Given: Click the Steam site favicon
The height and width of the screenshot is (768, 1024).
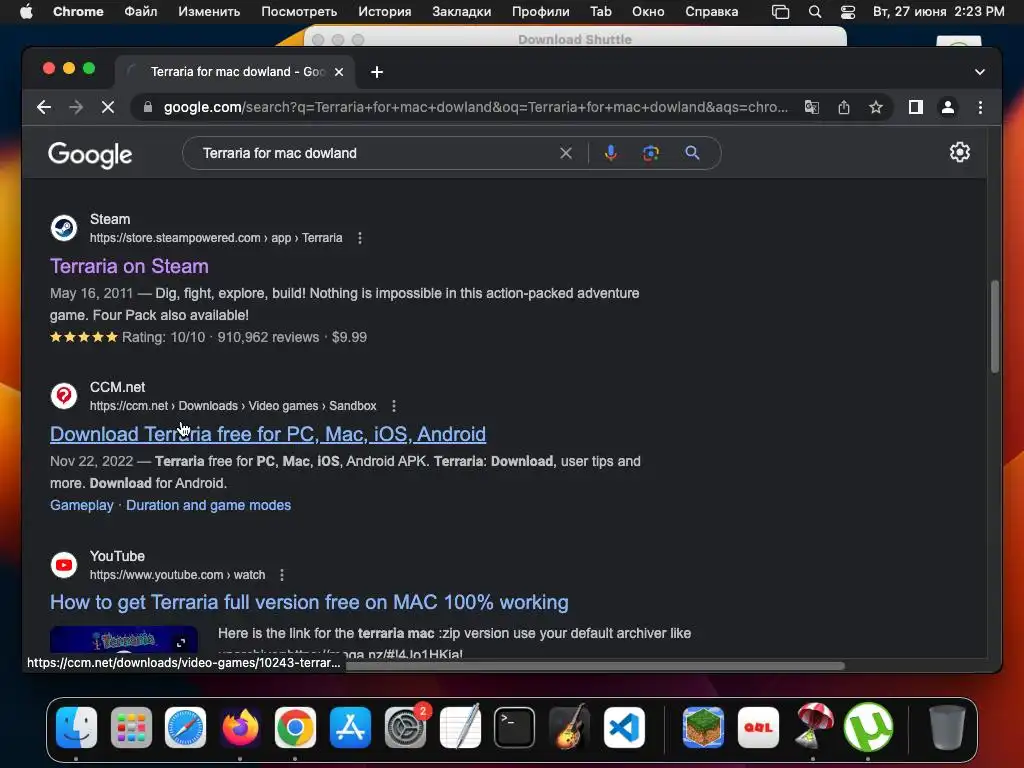Looking at the screenshot, I should [x=64, y=228].
